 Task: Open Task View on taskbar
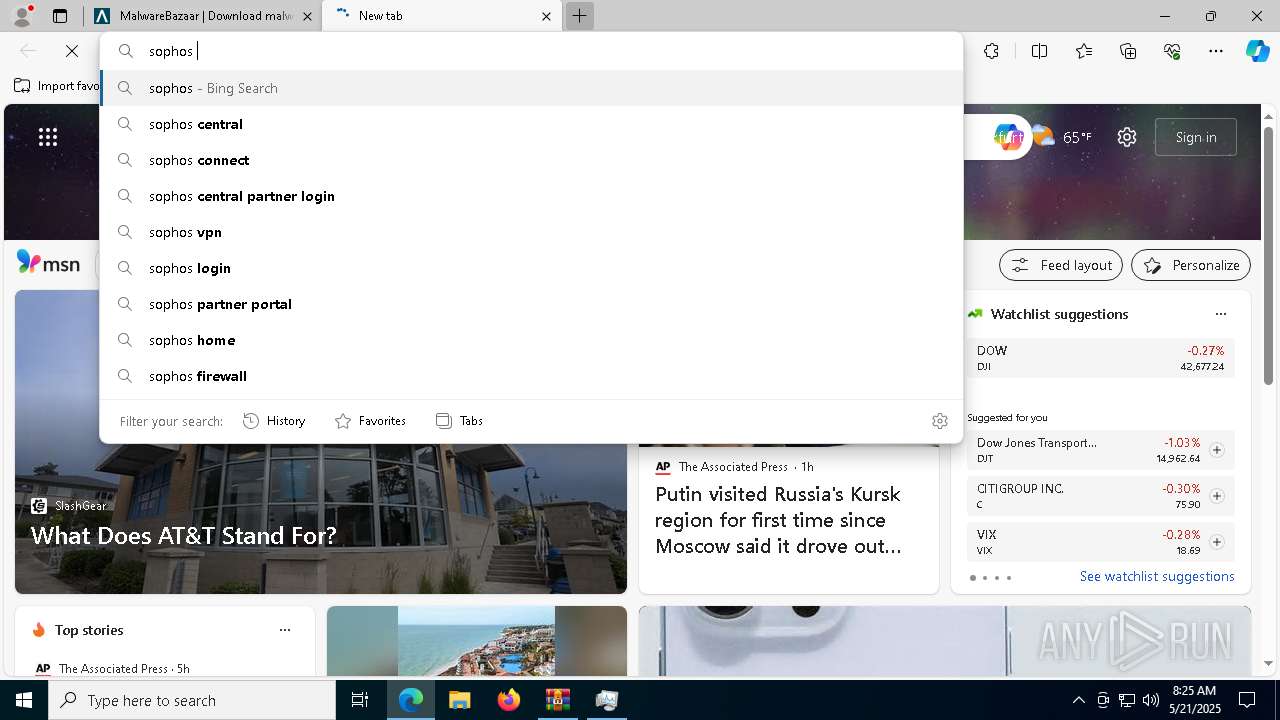pos(360,700)
